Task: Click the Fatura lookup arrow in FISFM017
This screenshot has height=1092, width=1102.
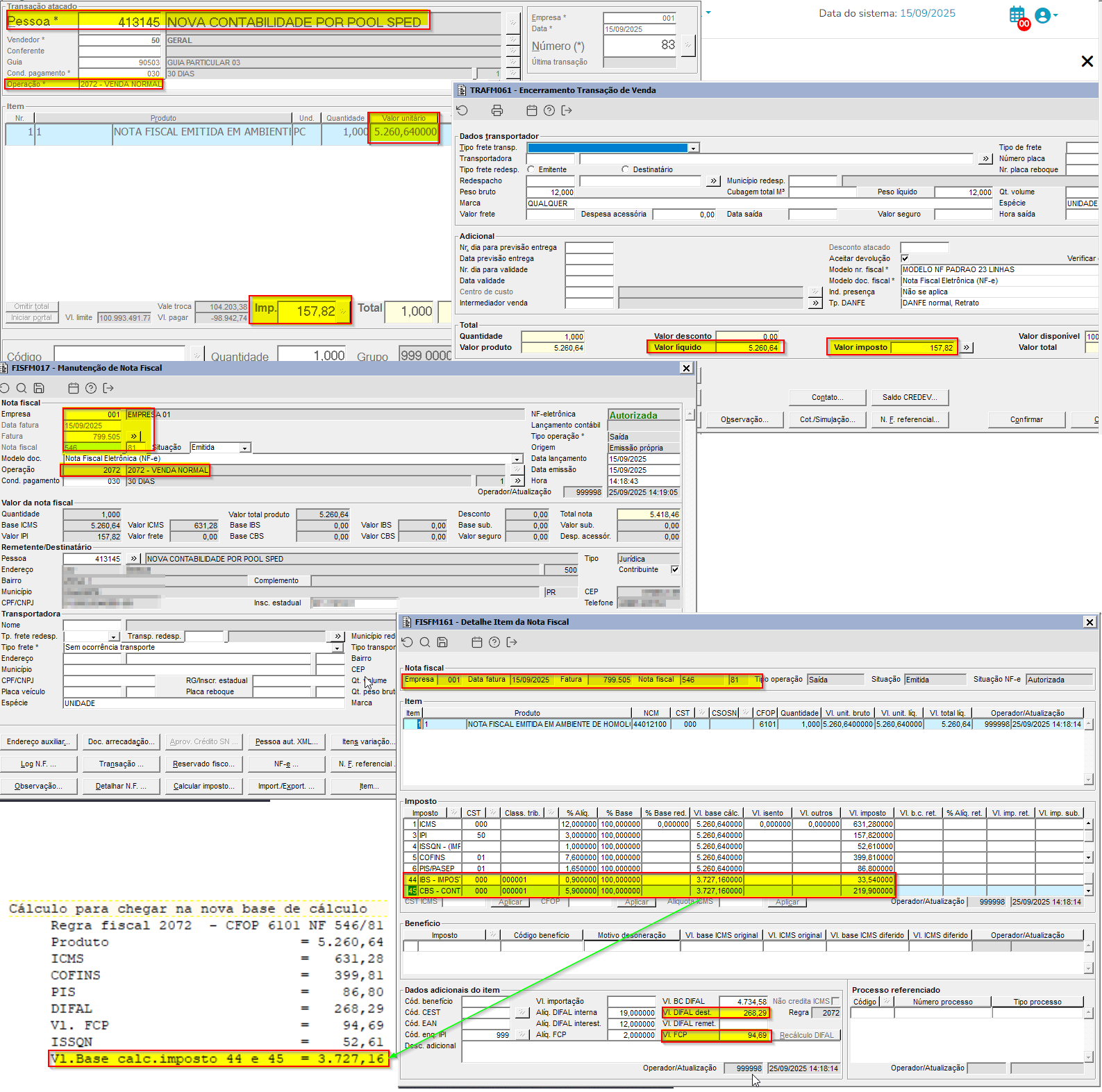Action: (133, 436)
